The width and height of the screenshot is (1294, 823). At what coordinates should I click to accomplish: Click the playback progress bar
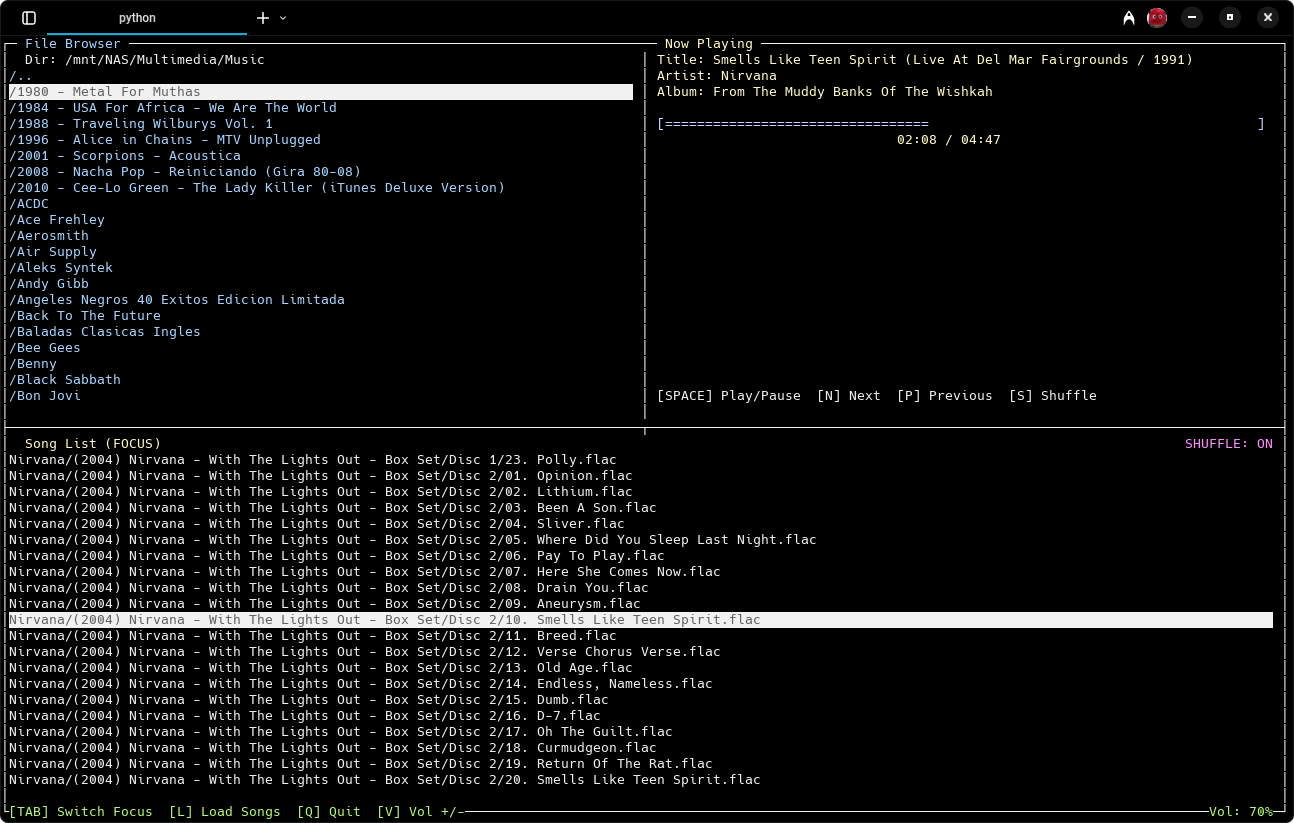(961, 124)
